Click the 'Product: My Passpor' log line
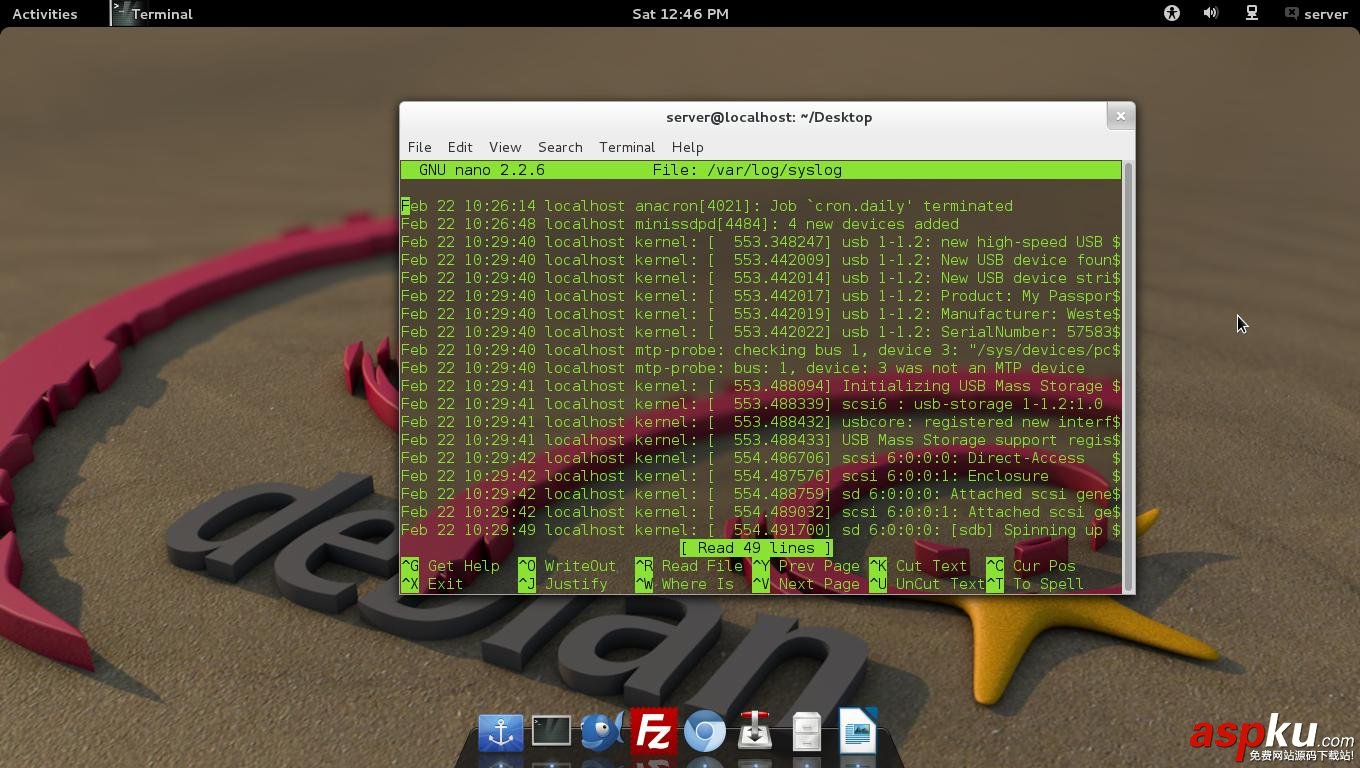Screen dimensions: 1360x768 pos(760,296)
